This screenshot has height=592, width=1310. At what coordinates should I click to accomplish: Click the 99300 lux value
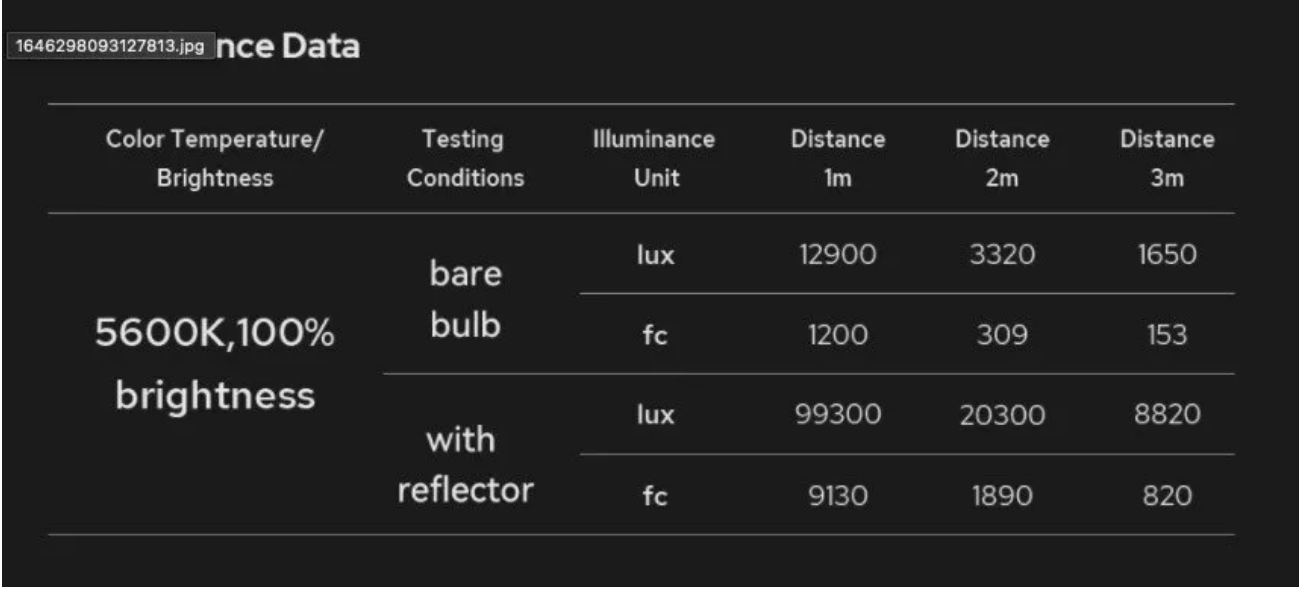(837, 414)
